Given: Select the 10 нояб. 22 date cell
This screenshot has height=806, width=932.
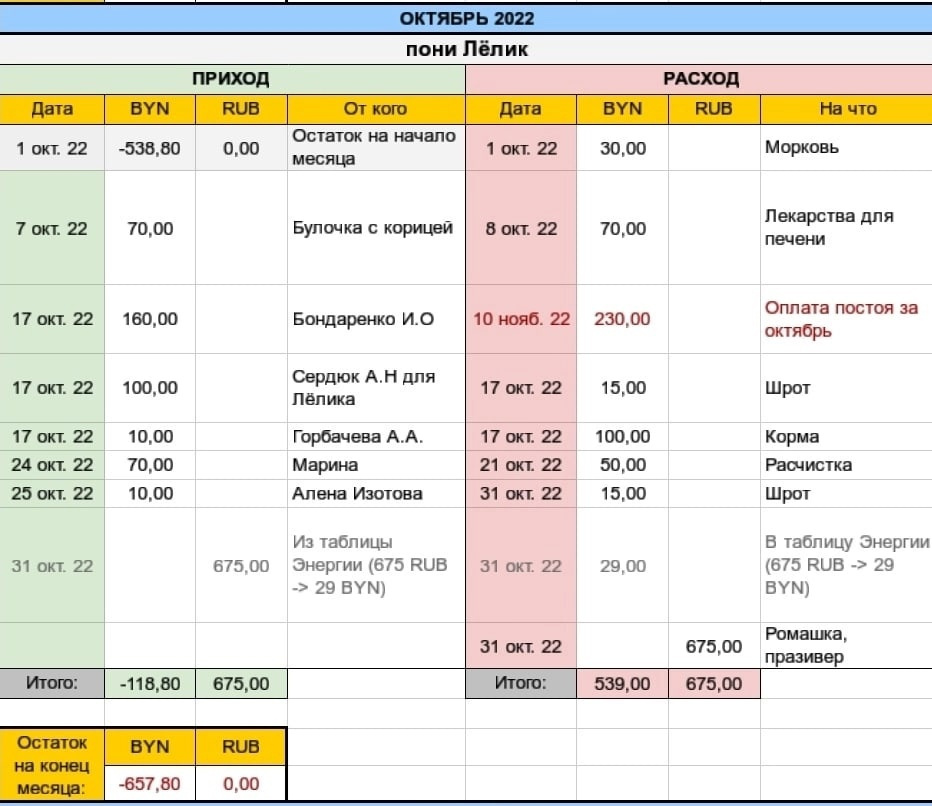Looking at the screenshot, I should (x=521, y=319).
